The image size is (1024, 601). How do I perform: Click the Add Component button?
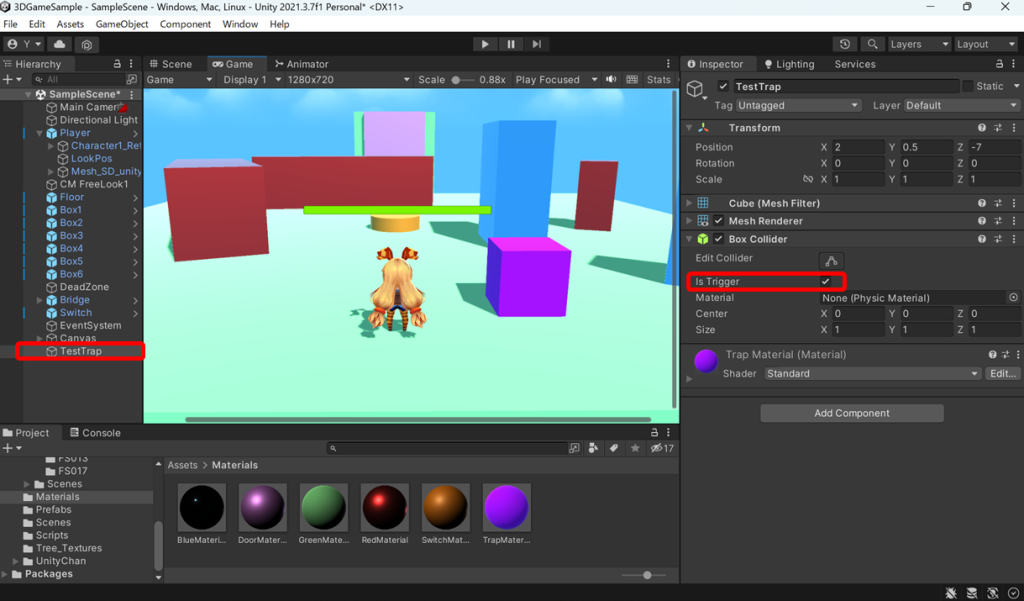851,412
